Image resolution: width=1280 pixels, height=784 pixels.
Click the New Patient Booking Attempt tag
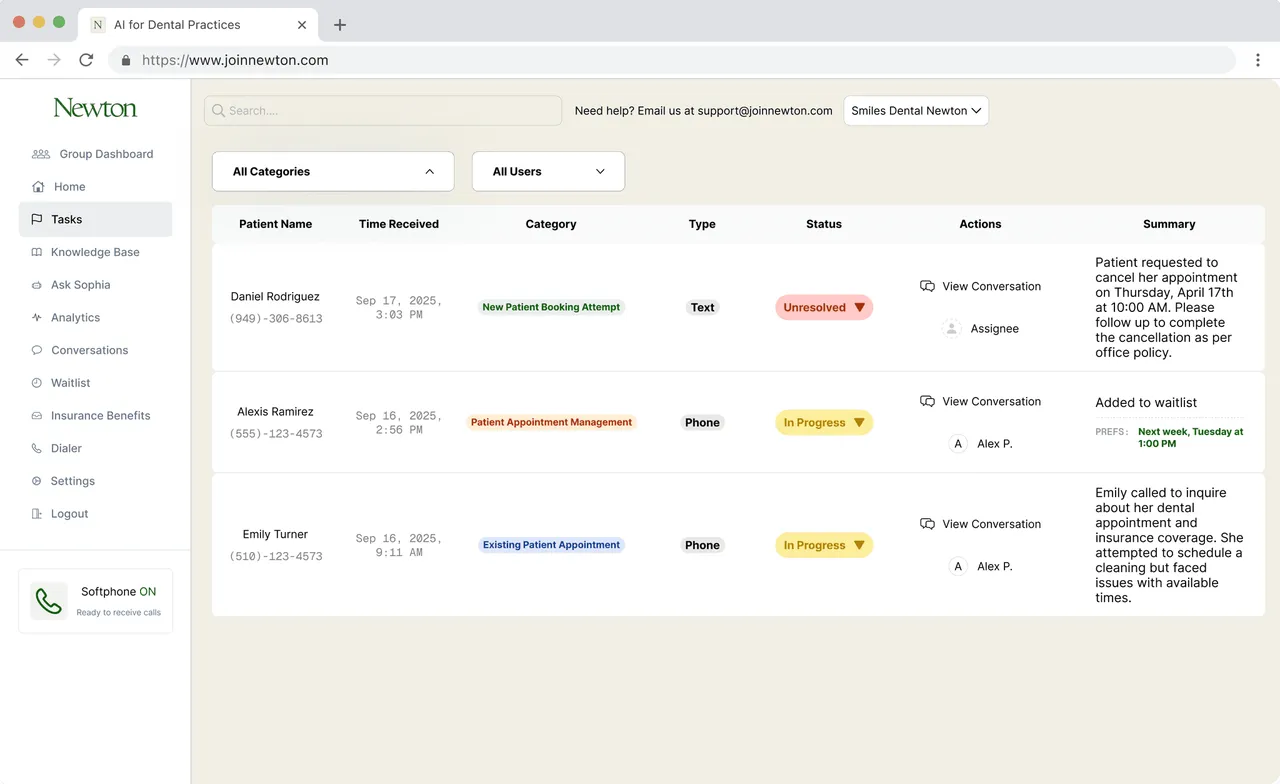pos(551,307)
